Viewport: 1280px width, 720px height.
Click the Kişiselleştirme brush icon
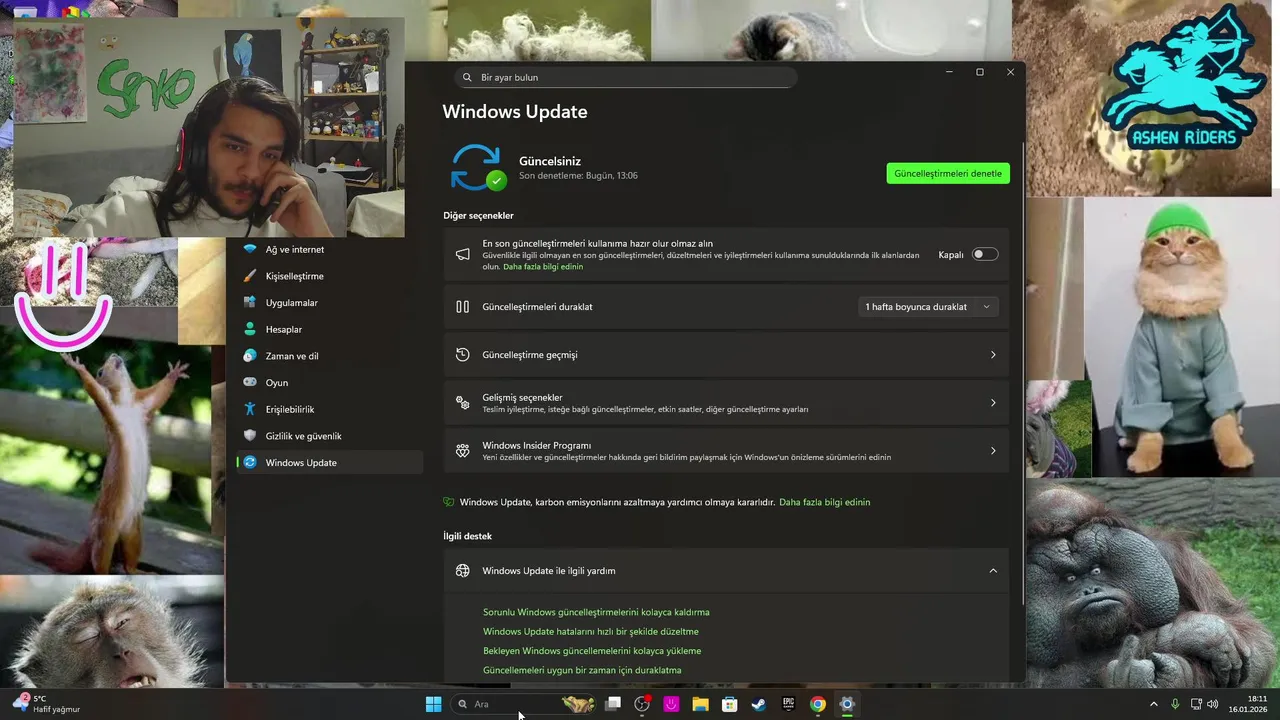point(250,276)
